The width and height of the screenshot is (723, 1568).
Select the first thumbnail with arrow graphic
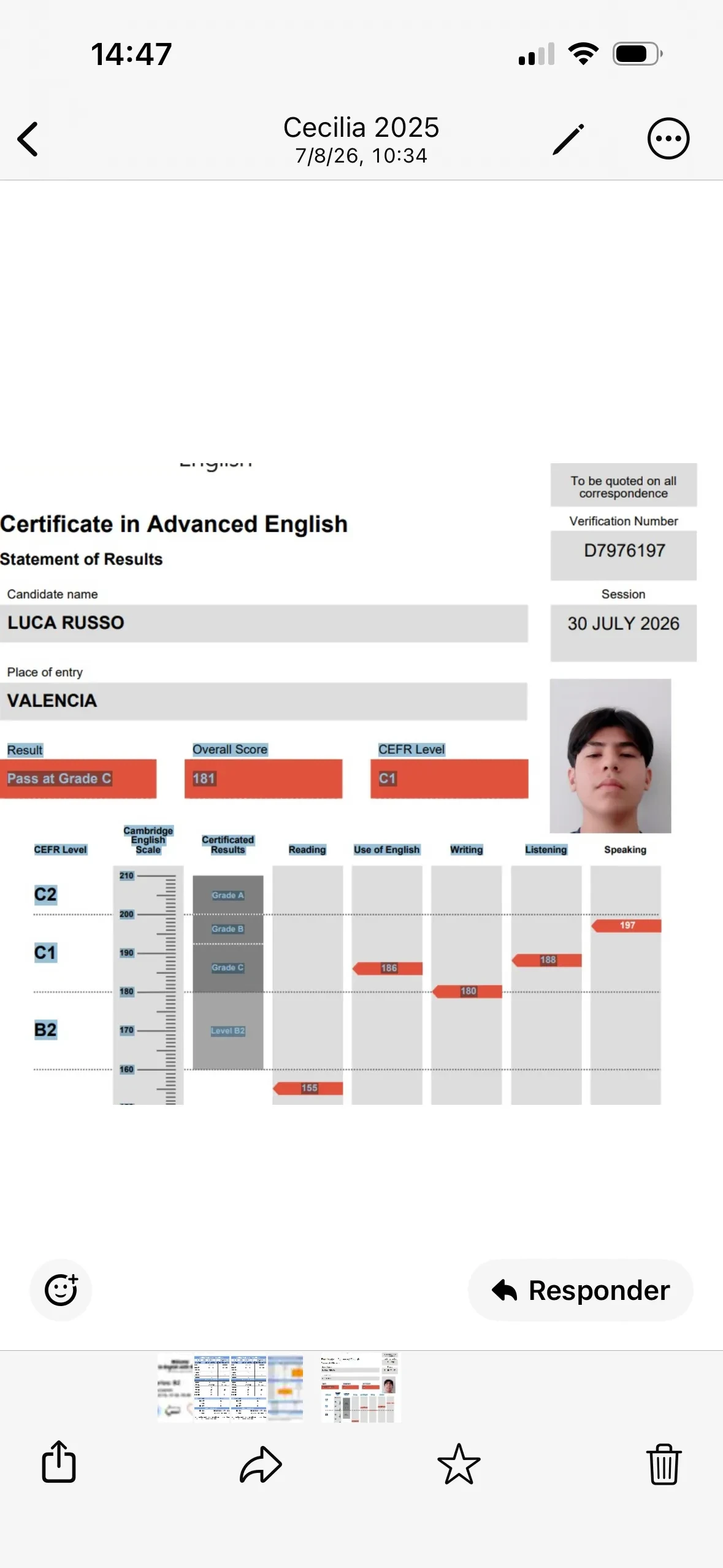click(175, 1387)
